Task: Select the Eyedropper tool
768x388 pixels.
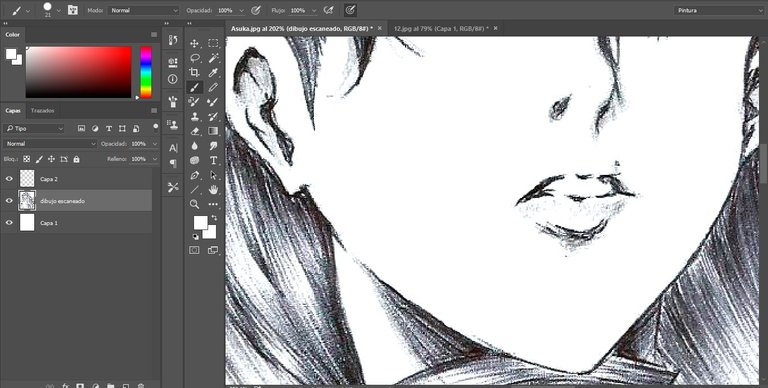Action: point(213,73)
